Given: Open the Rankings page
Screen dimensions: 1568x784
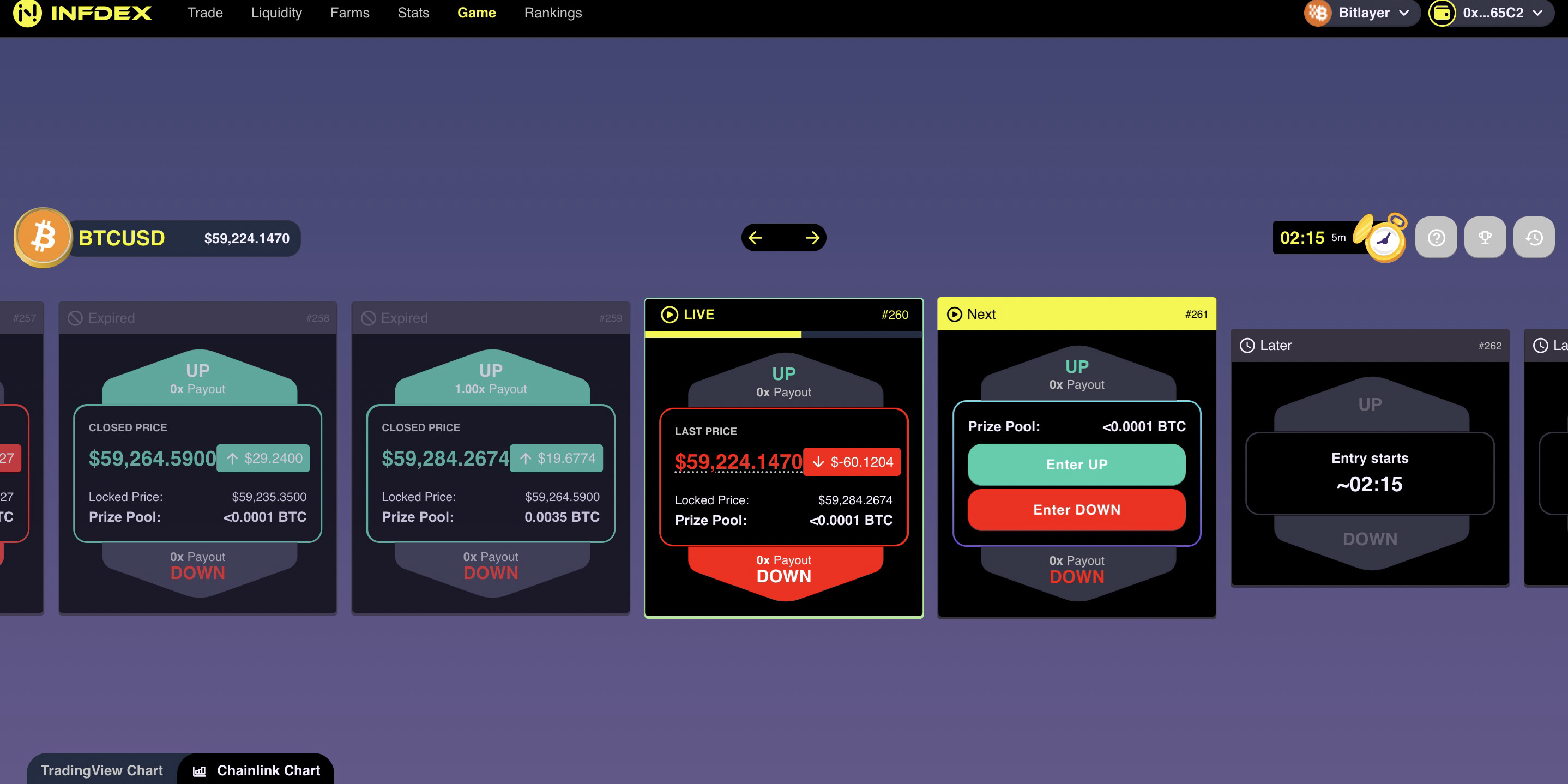Looking at the screenshot, I should (553, 13).
